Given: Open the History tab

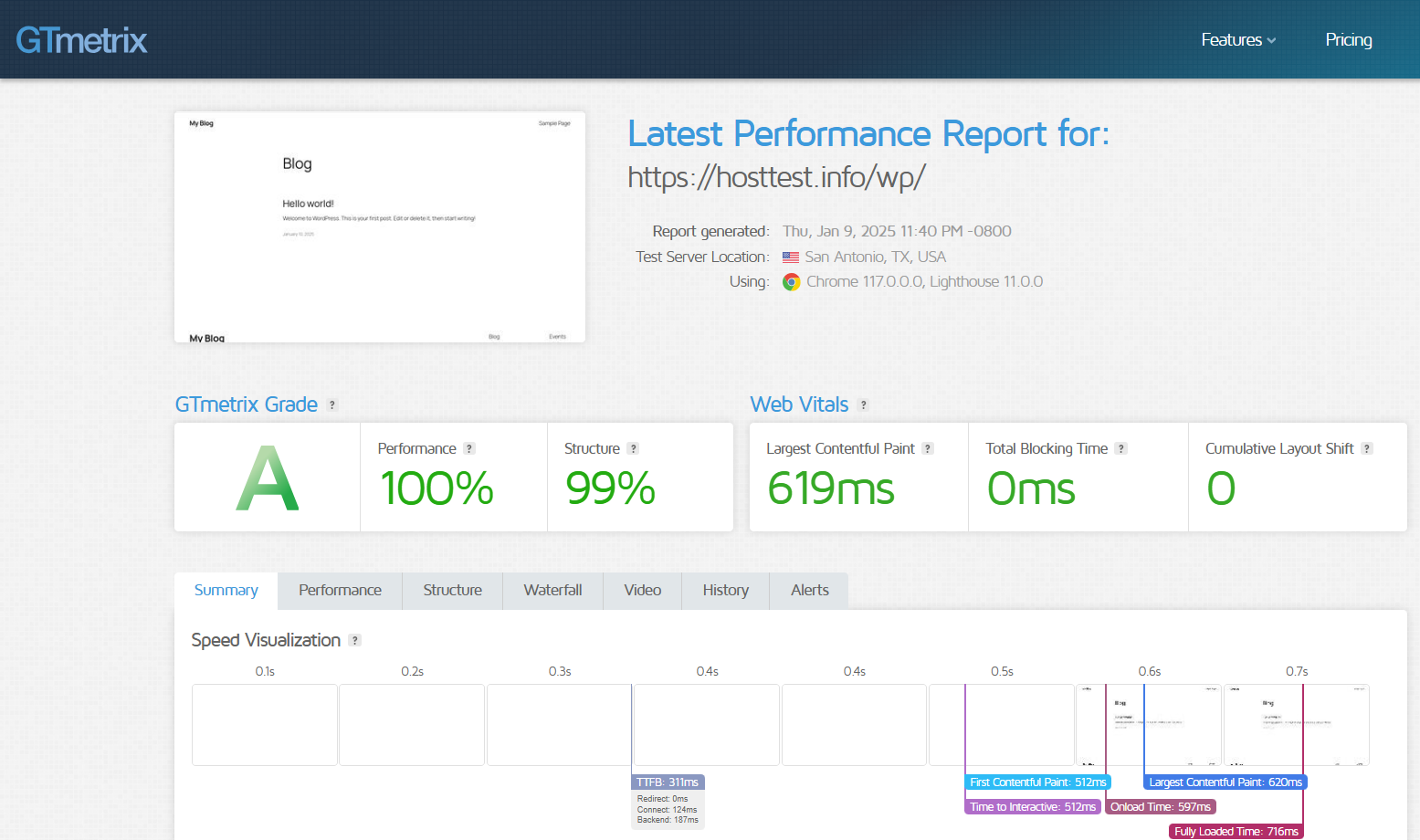Looking at the screenshot, I should (726, 591).
